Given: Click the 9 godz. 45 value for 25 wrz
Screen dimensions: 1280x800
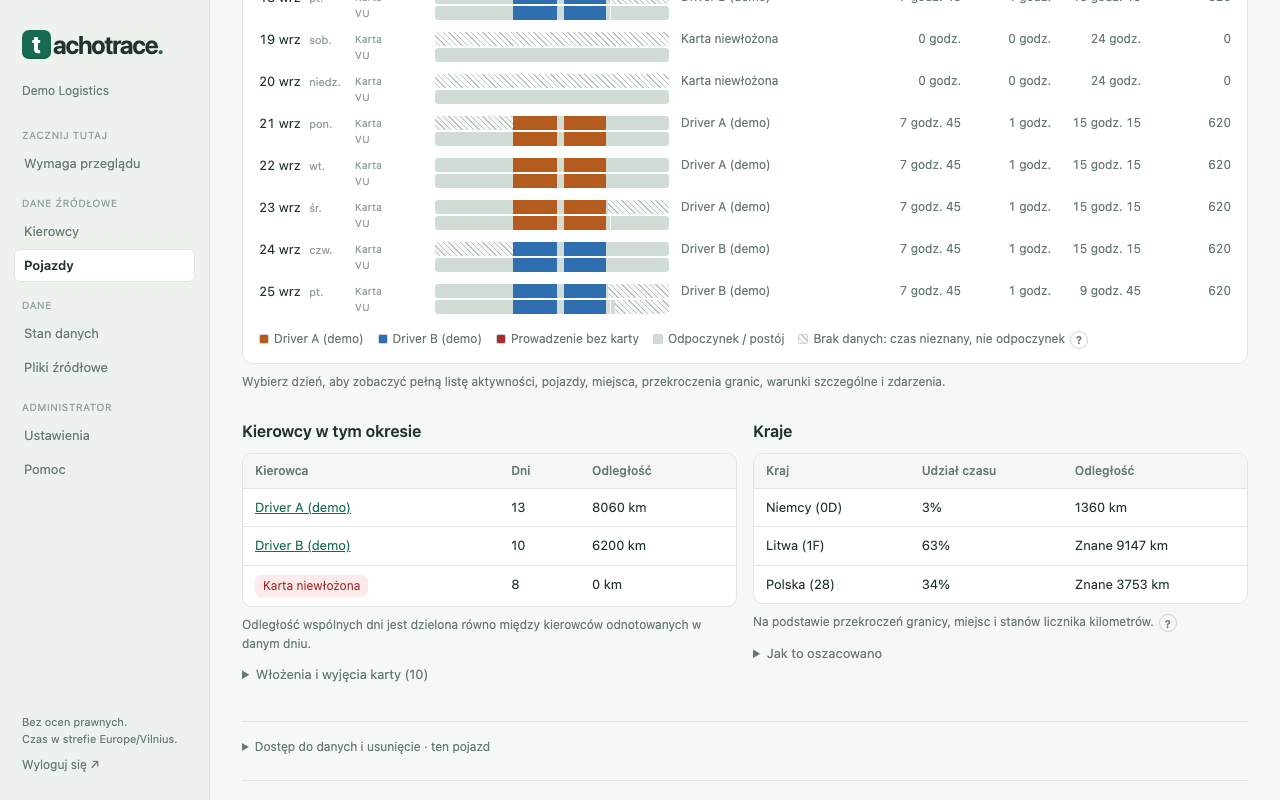Looking at the screenshot, I should pyautogui.click(x=1111, y=292).
